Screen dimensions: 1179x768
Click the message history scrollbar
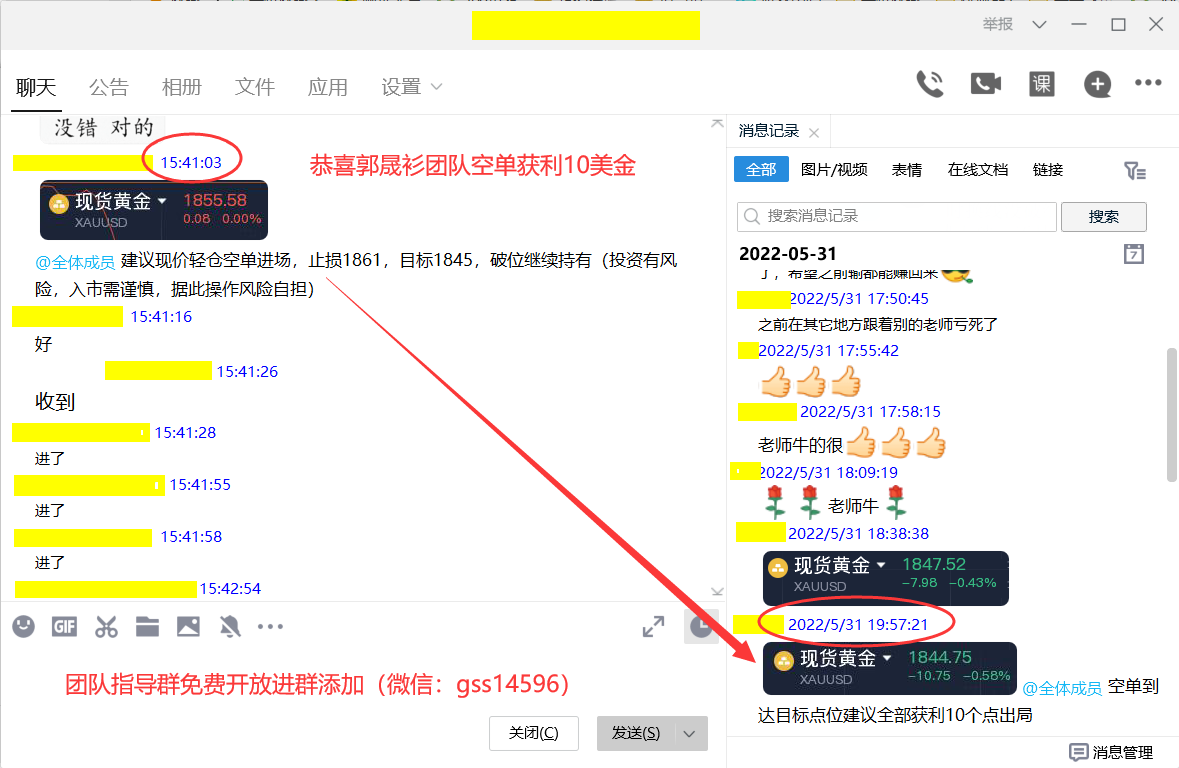1171,414
